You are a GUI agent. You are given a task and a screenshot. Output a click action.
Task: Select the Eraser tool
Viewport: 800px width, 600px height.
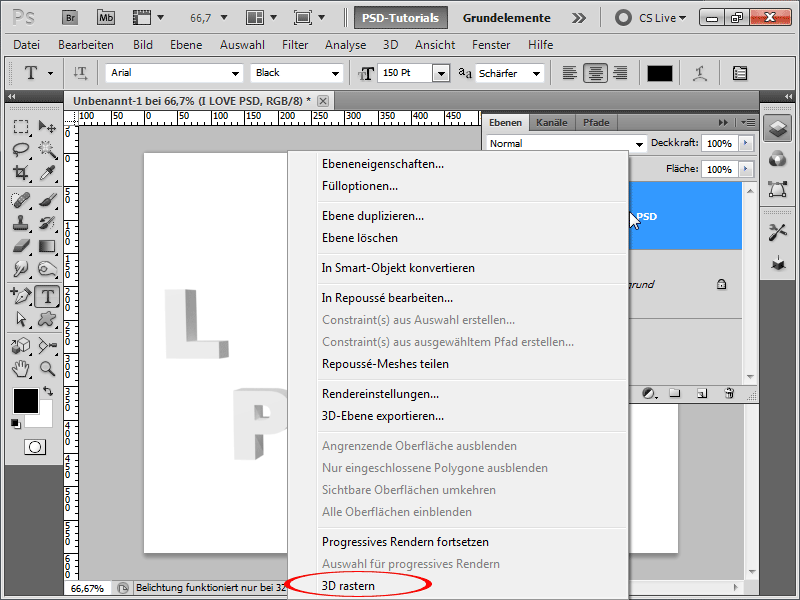click(21, 246)
